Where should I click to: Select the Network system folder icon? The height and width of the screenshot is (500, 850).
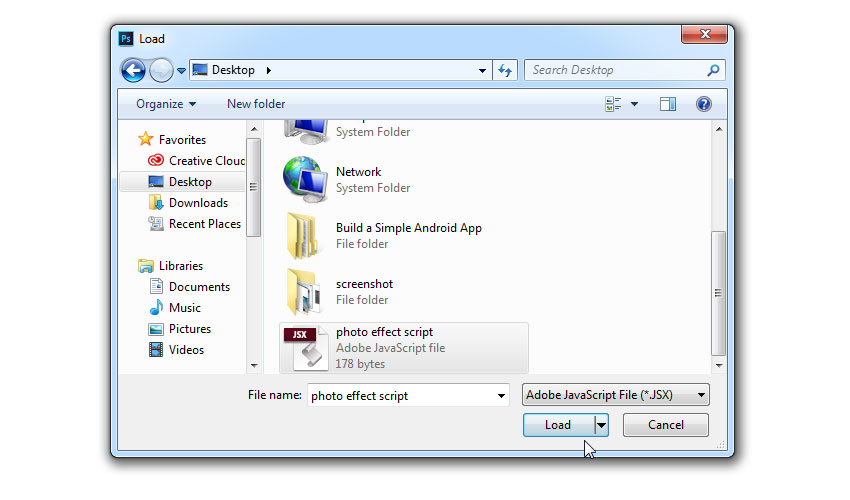click(305, 180)
